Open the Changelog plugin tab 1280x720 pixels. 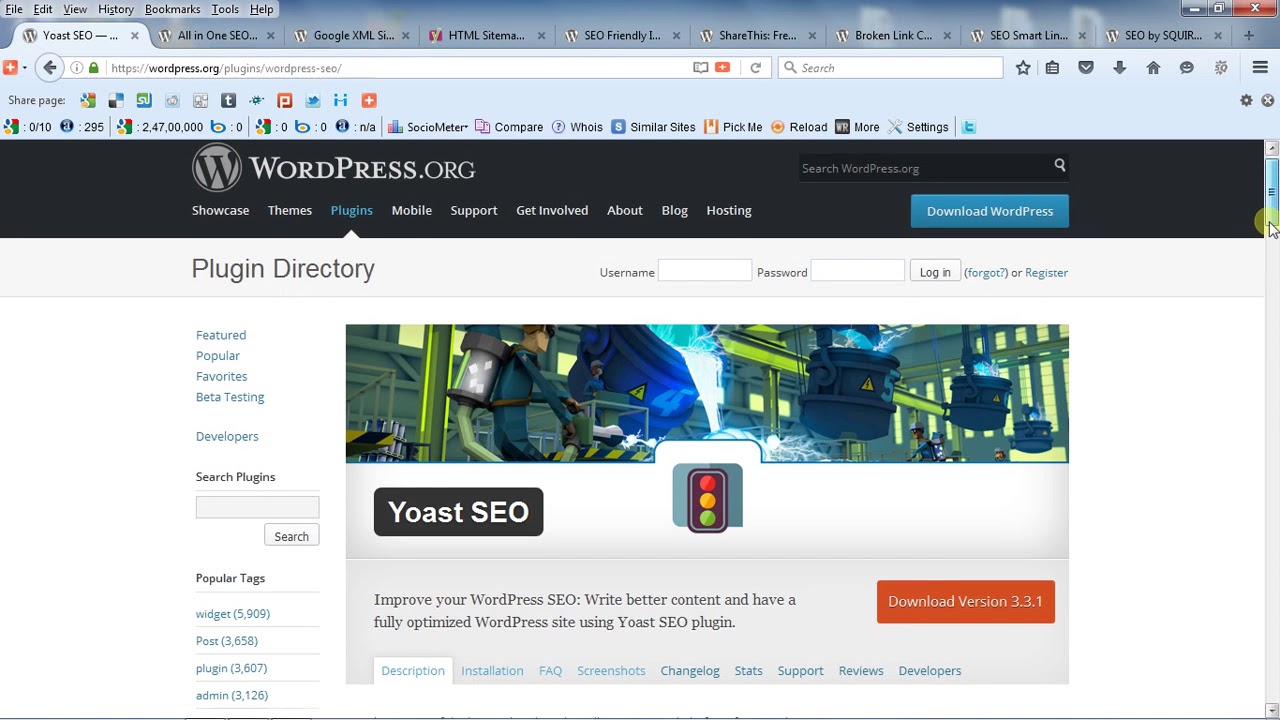(x=690, y=671)
